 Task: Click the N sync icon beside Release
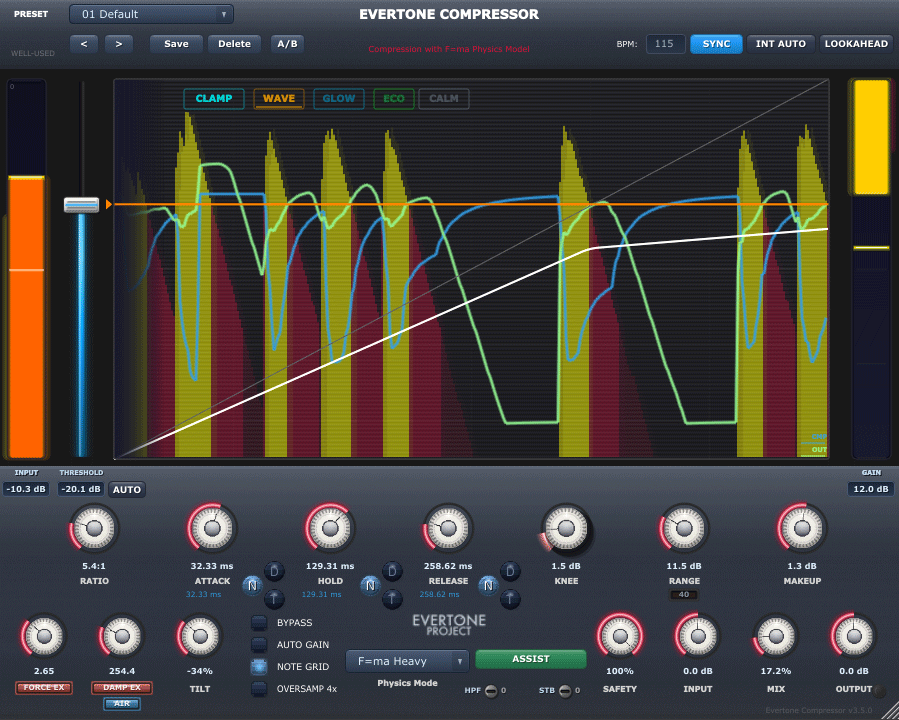pos(488,584)
